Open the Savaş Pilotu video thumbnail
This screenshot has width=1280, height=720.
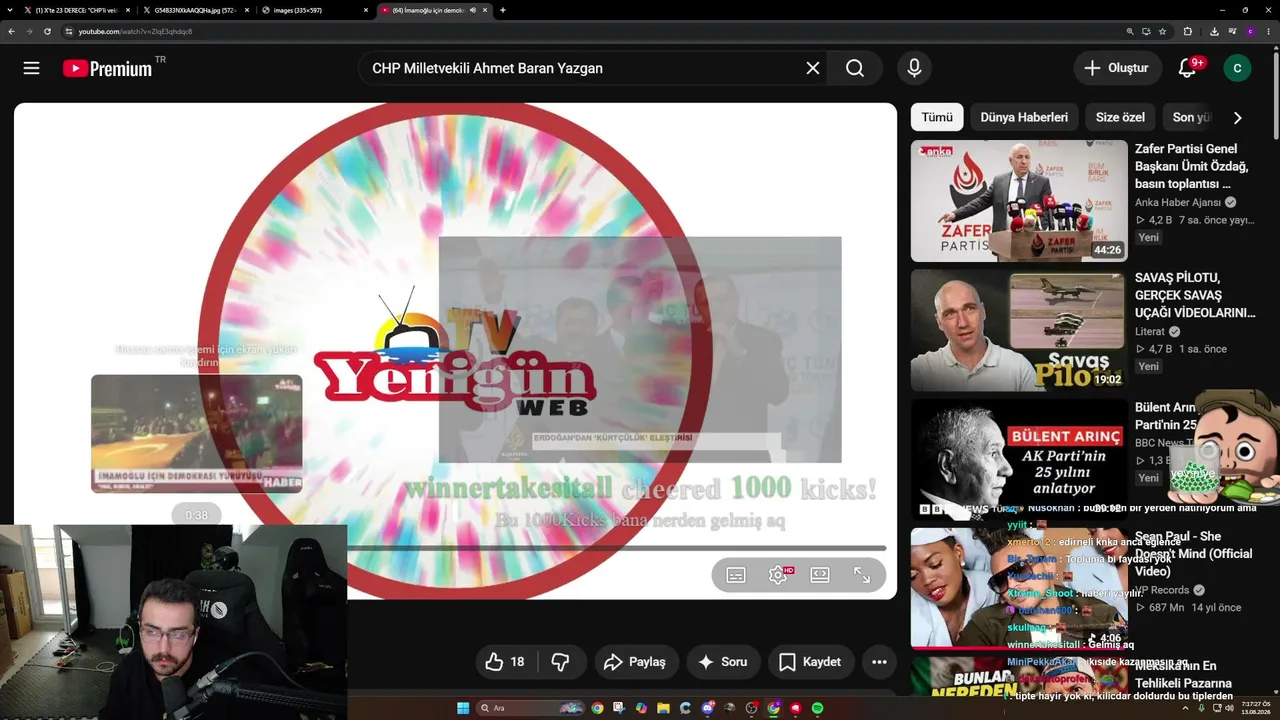pyautogui.click(x=1019, y=330)
